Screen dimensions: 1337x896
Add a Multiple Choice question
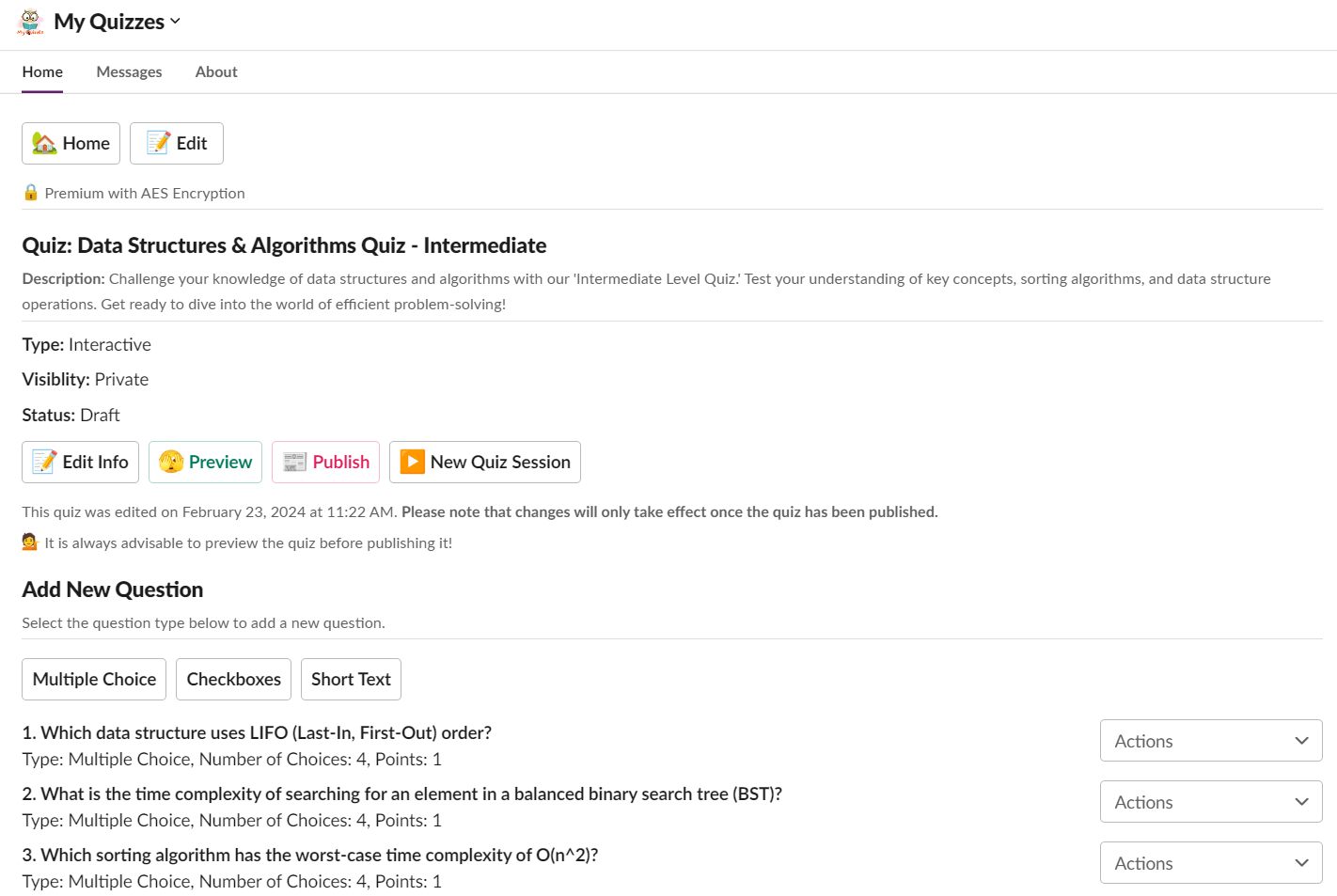pos(94,679)
